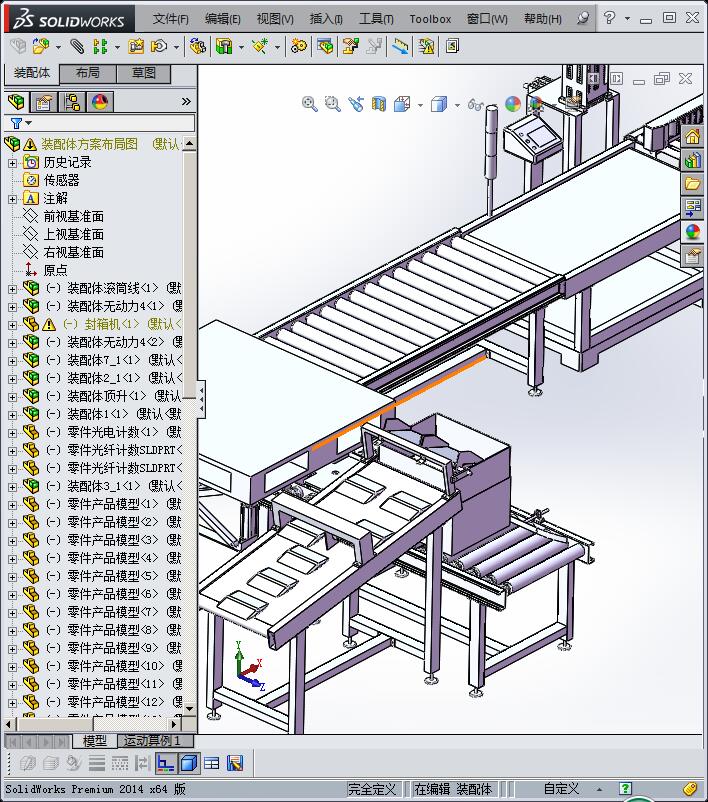Click the Insert Components icon in assembly toolbar
This screenshot has height=802, width=708.
(x=41, y=47)
